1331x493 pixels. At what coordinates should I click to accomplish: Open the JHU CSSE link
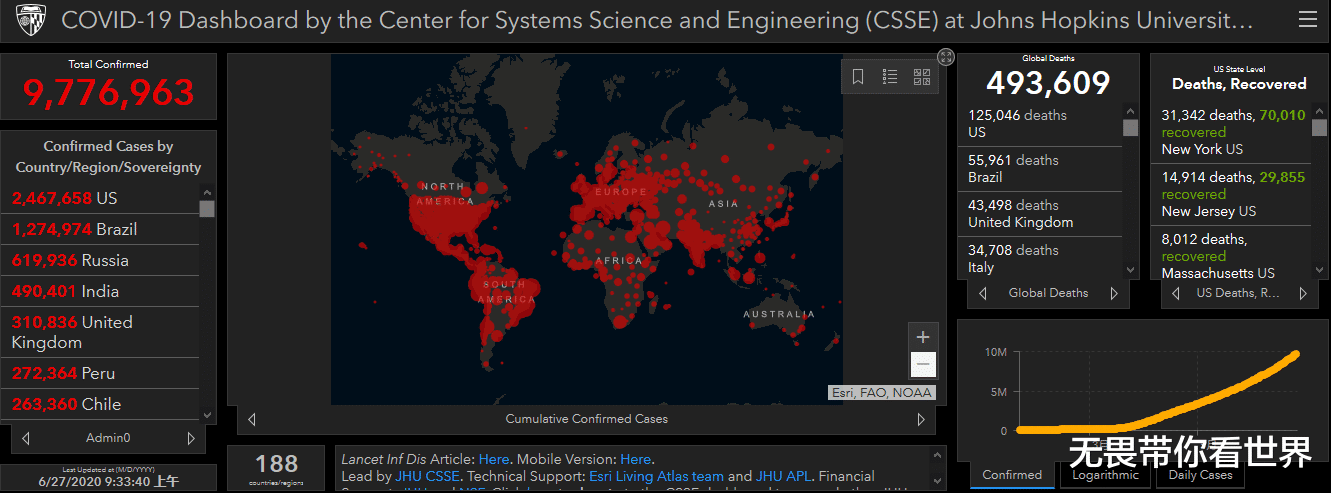coord(427,476)
